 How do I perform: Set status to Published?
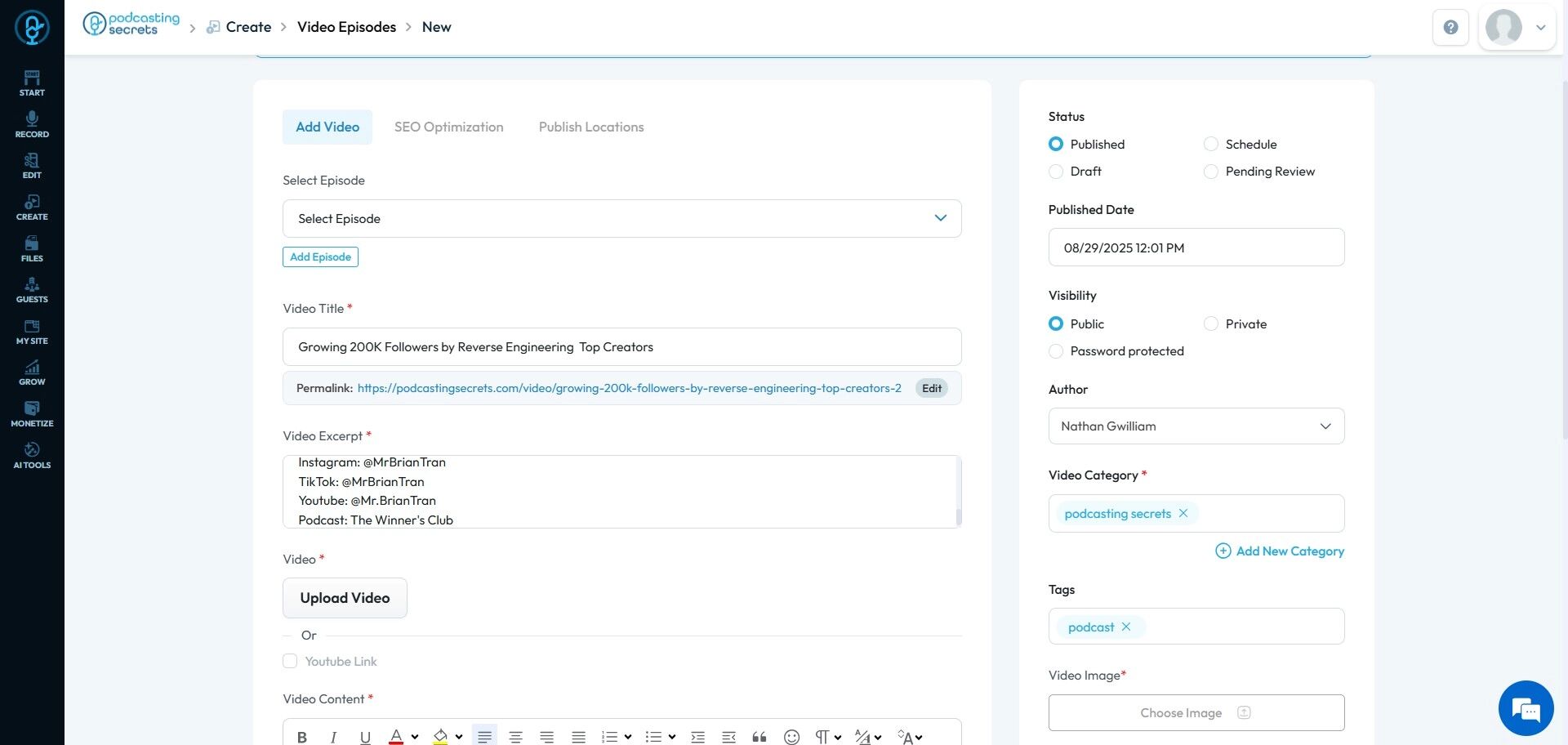click(x=1056, y=144)
